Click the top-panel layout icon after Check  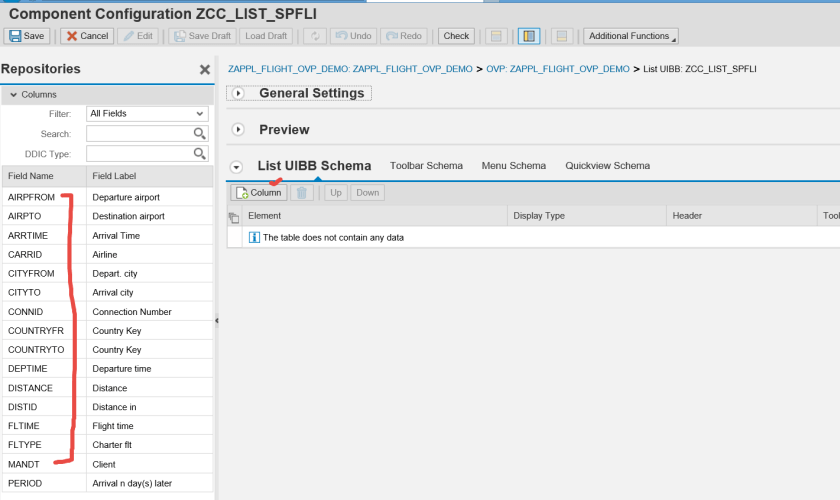(496, 36)
